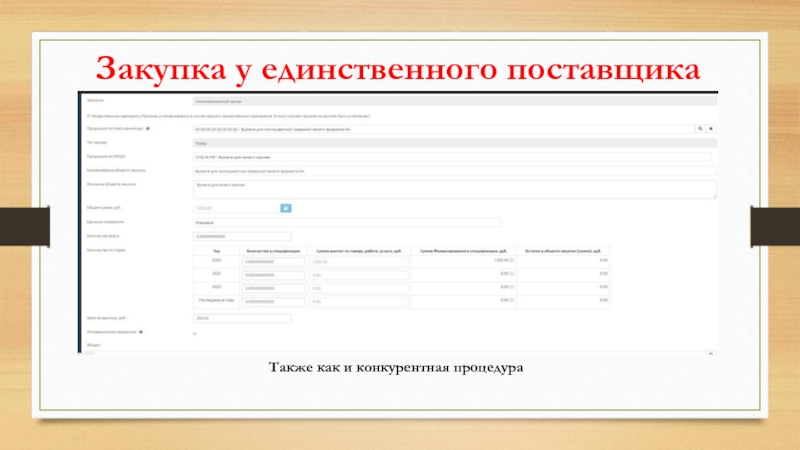
Task: Click the horizontal scrollbar below the form
Action: (x=398, y=352)
